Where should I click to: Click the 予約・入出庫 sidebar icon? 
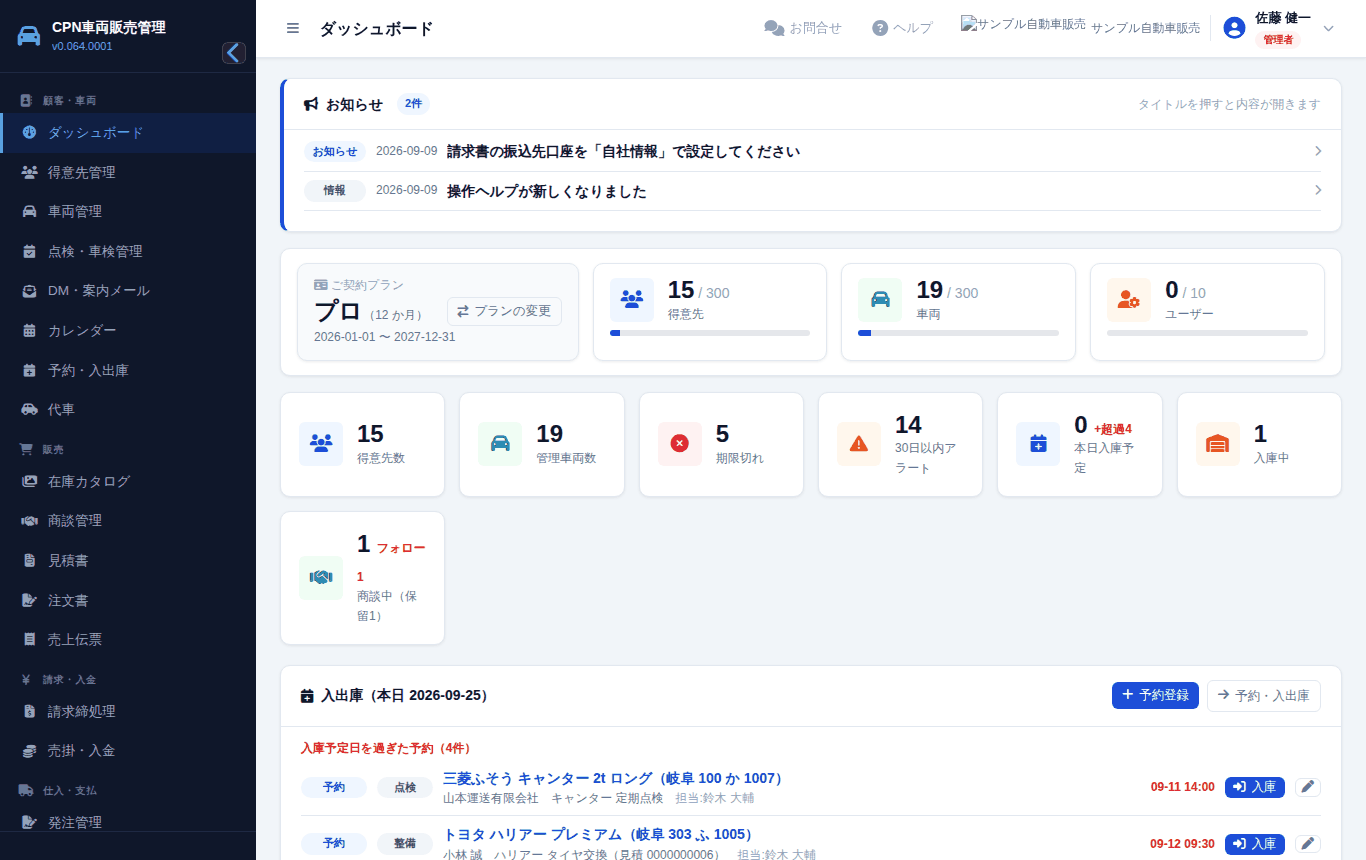pos(29,370)
